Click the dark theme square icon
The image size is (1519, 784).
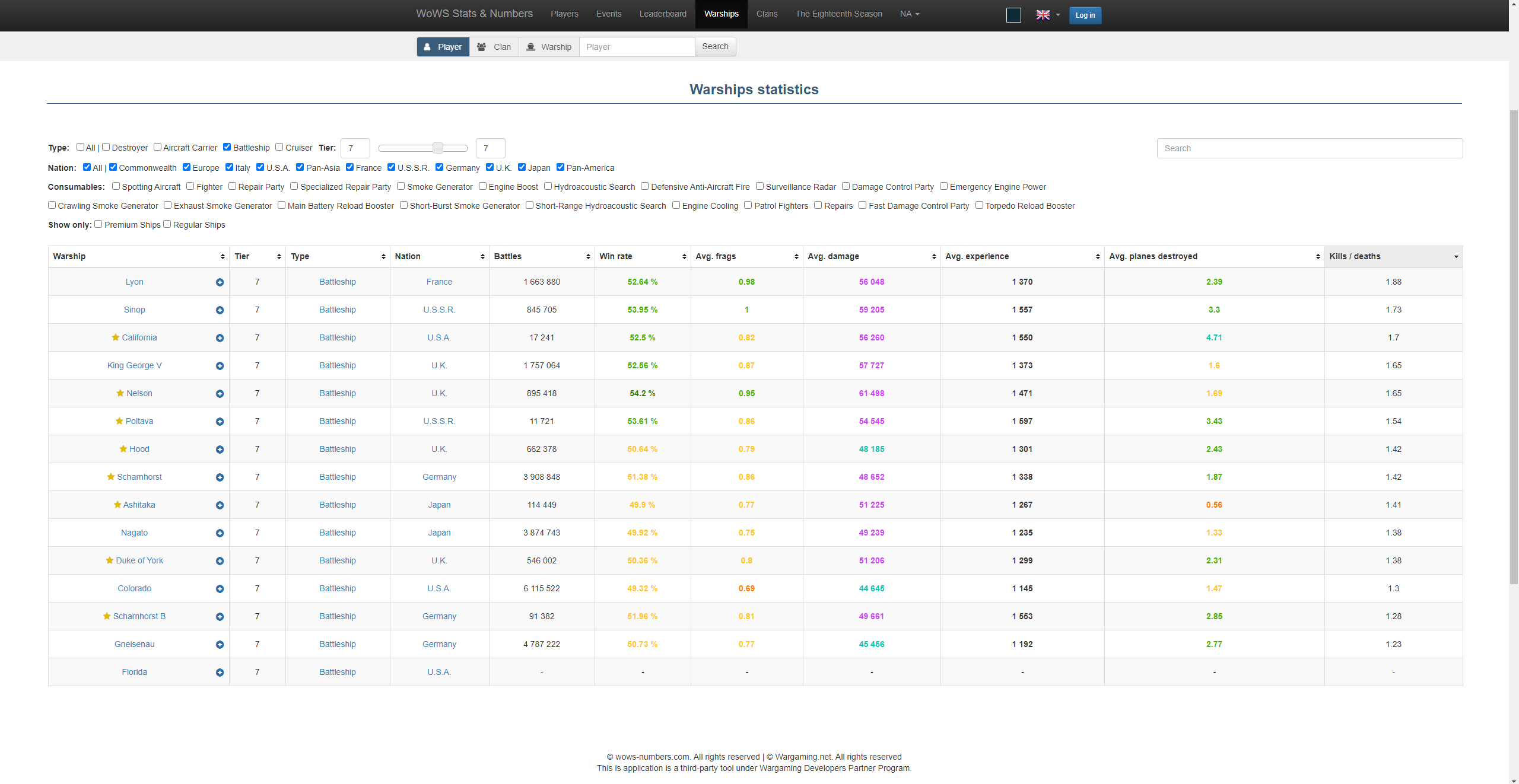[x=1013, y=15]
